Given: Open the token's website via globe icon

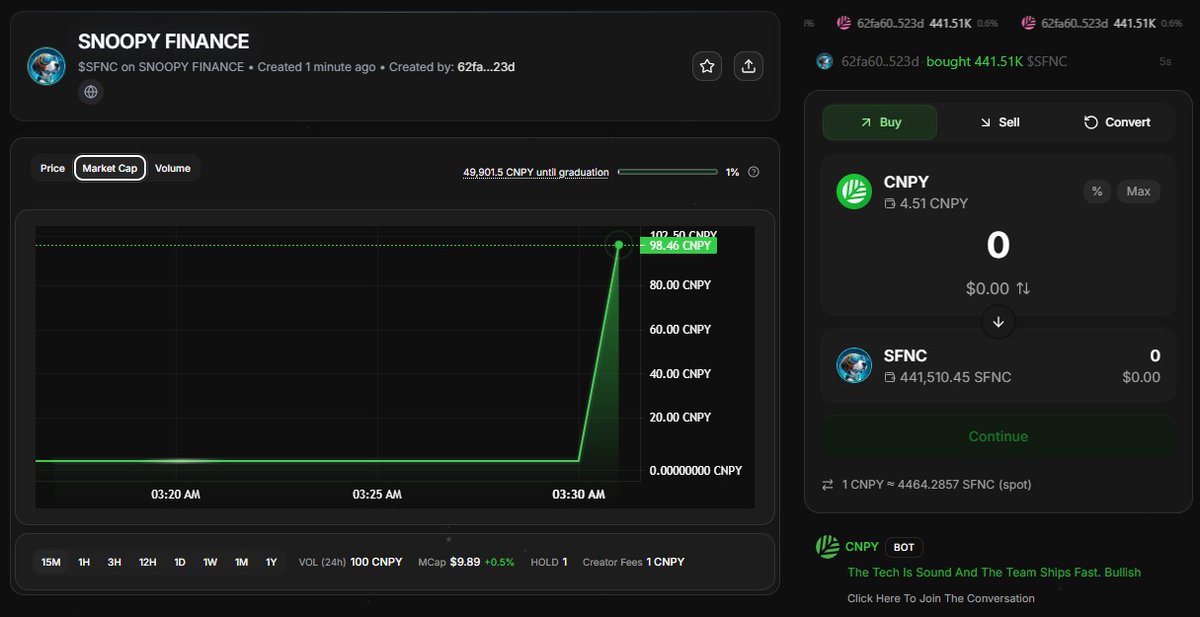Looking at the screenshot, I should [x=90, y=91].
